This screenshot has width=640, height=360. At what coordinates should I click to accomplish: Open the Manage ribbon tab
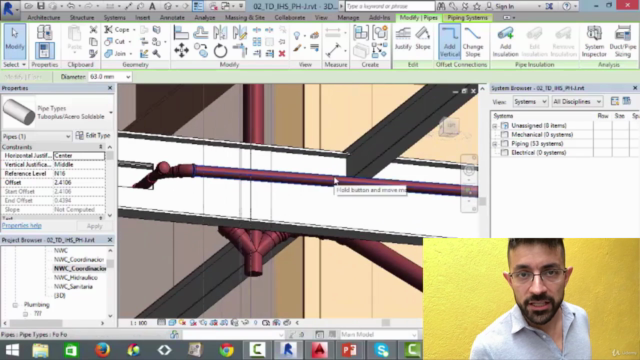[x=348, y=18]
